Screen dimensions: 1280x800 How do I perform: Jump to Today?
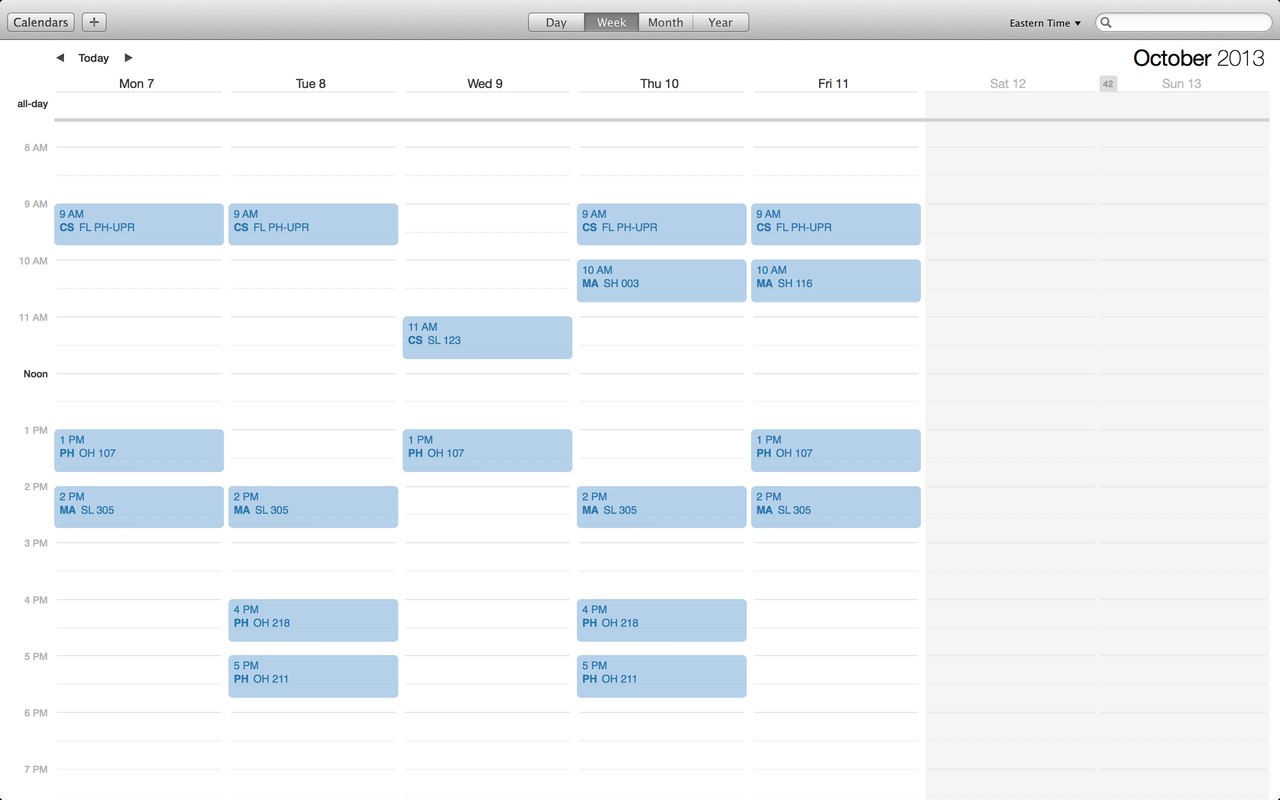coord(94,58)
